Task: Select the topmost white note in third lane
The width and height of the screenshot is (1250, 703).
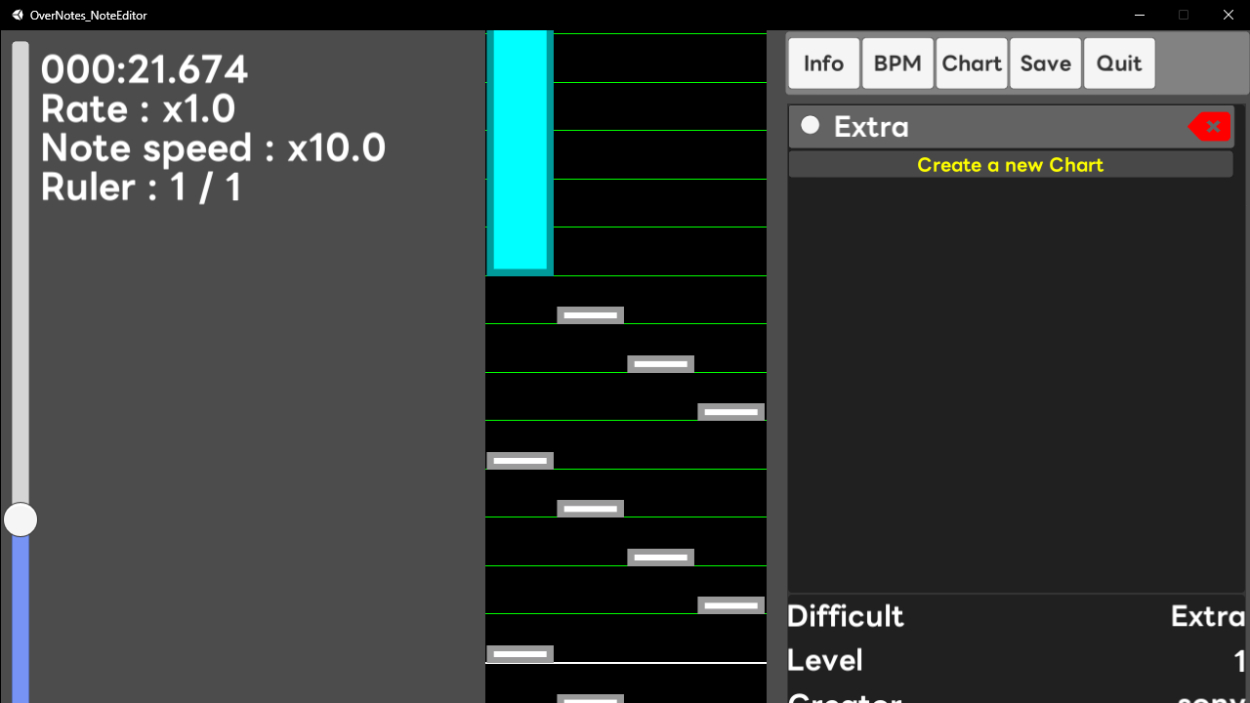Action: [660, 364]
